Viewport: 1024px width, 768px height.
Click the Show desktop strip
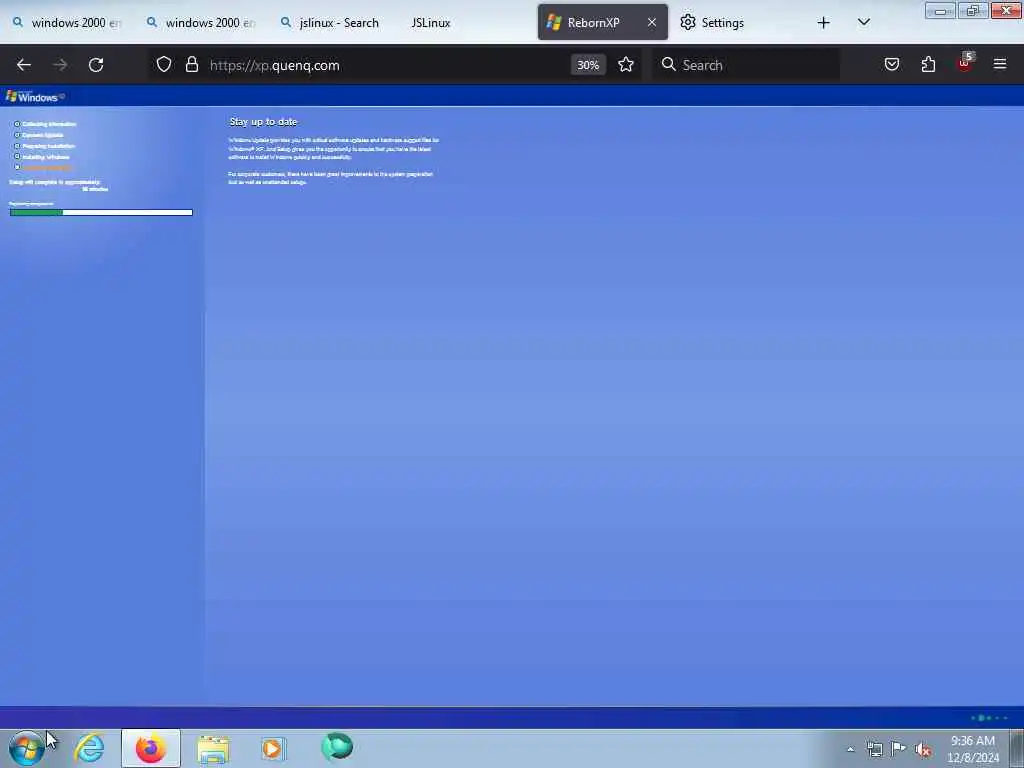pos(1017,748)
